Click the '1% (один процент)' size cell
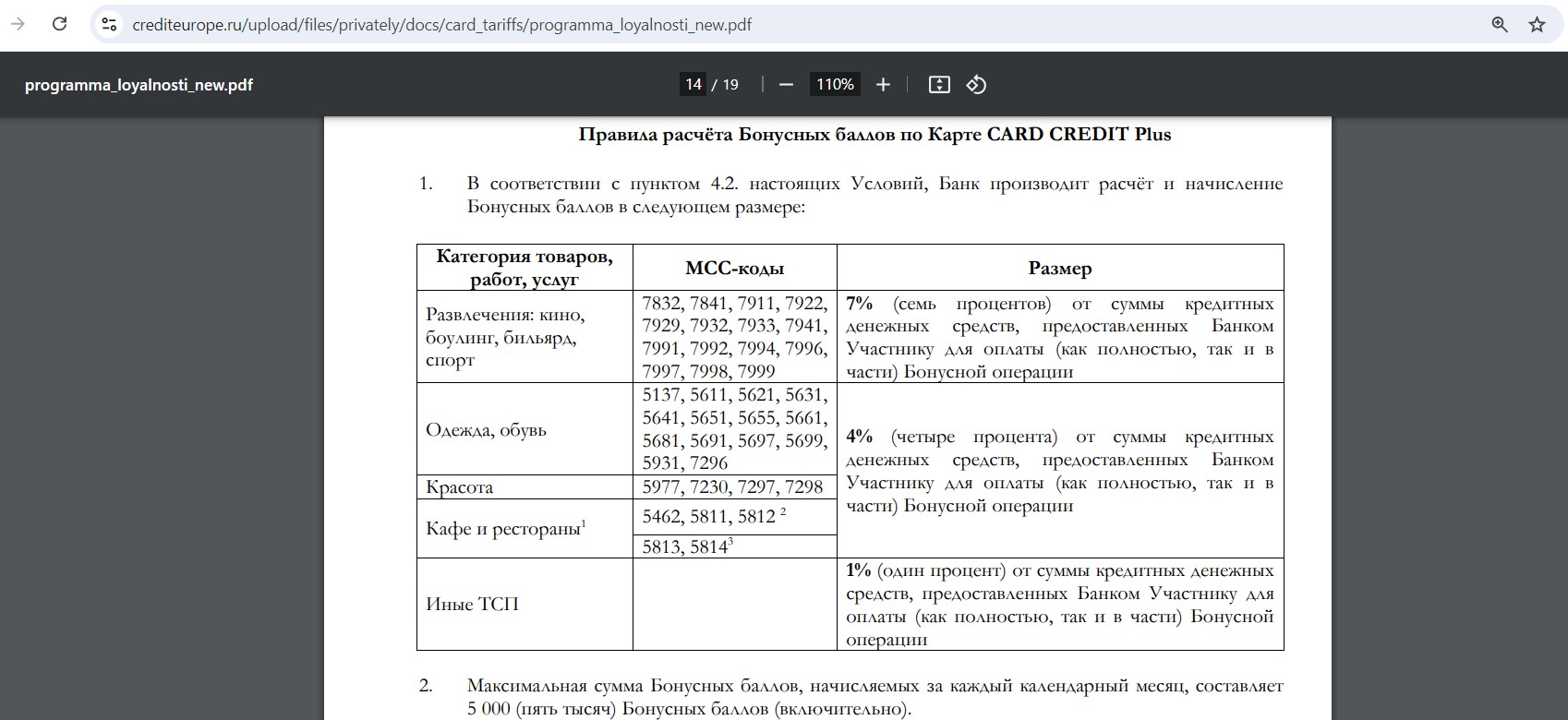 pyautogui.click(x=1060, y=605)
